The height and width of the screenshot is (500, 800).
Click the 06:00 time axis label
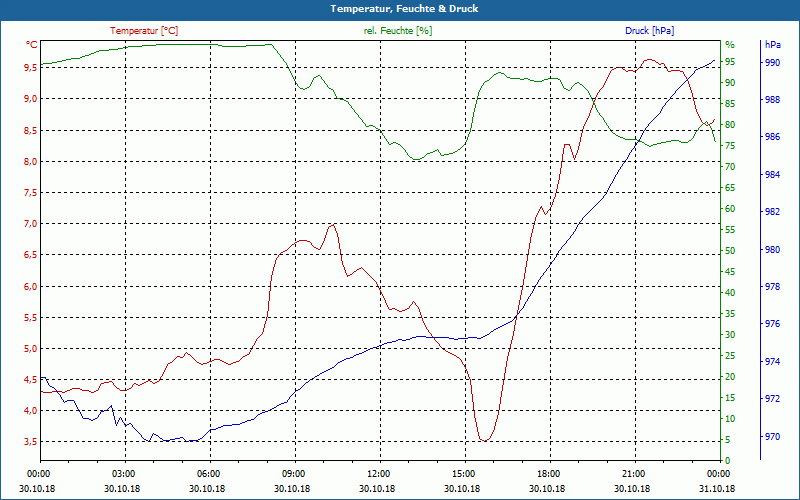tap(208, 474)
